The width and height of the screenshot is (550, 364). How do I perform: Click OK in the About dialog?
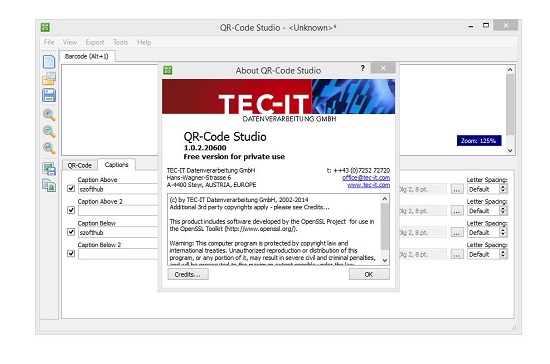pyautogui.click(x=369, y=274)
